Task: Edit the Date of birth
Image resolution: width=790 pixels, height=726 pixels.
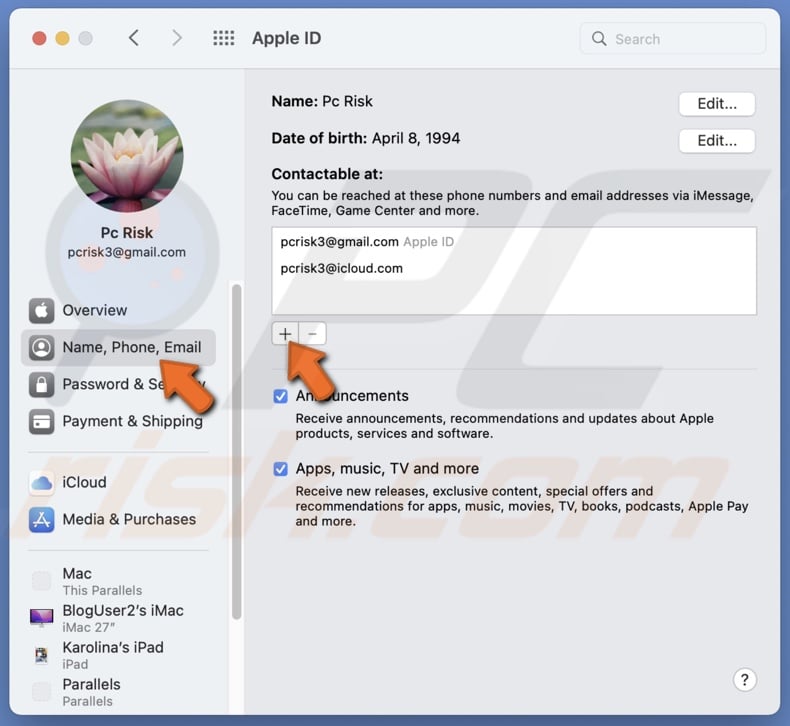Action: 716,140
